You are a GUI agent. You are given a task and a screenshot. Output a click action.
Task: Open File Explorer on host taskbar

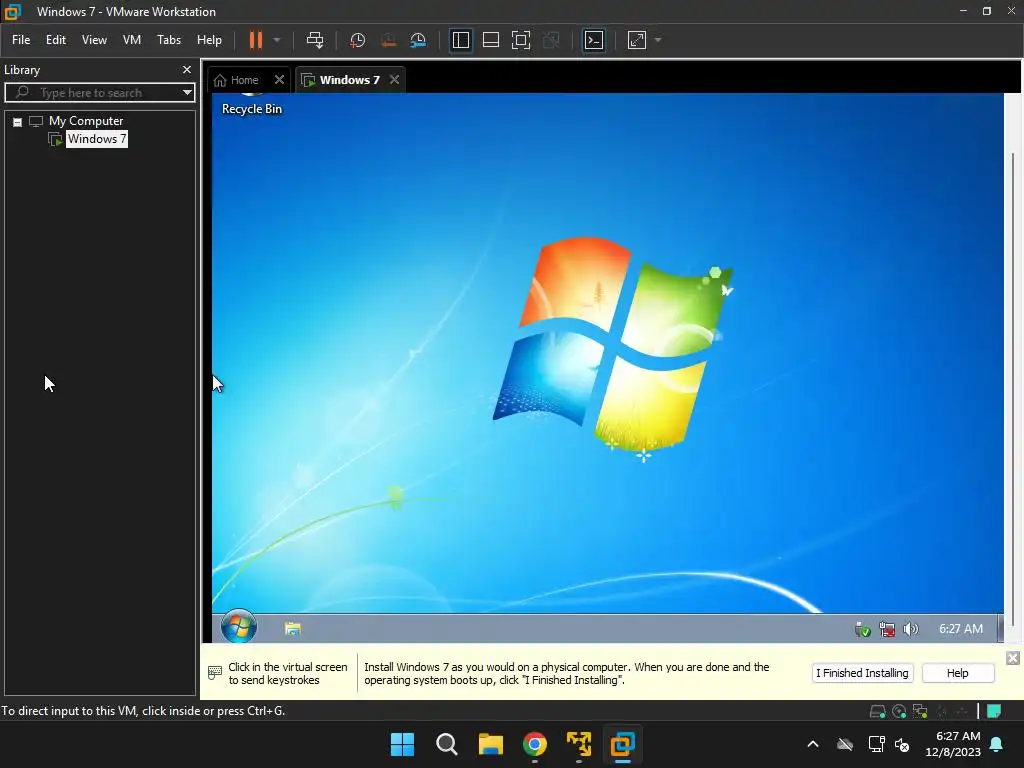[490, 744]
